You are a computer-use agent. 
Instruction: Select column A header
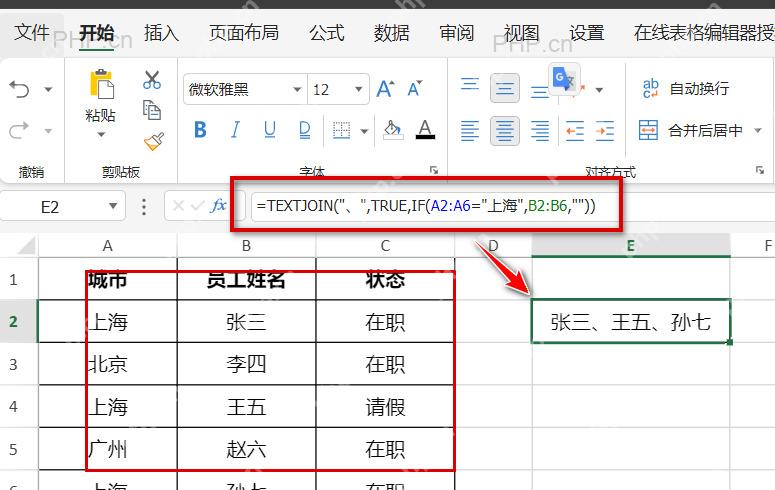pos(108,245)
